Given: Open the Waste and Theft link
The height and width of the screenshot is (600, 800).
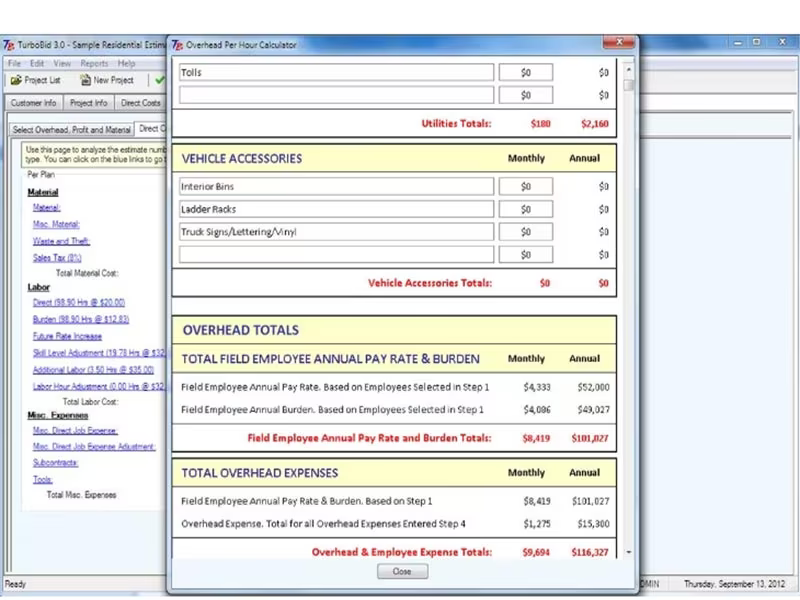Looking at the screenshot, I should point(61,241).
